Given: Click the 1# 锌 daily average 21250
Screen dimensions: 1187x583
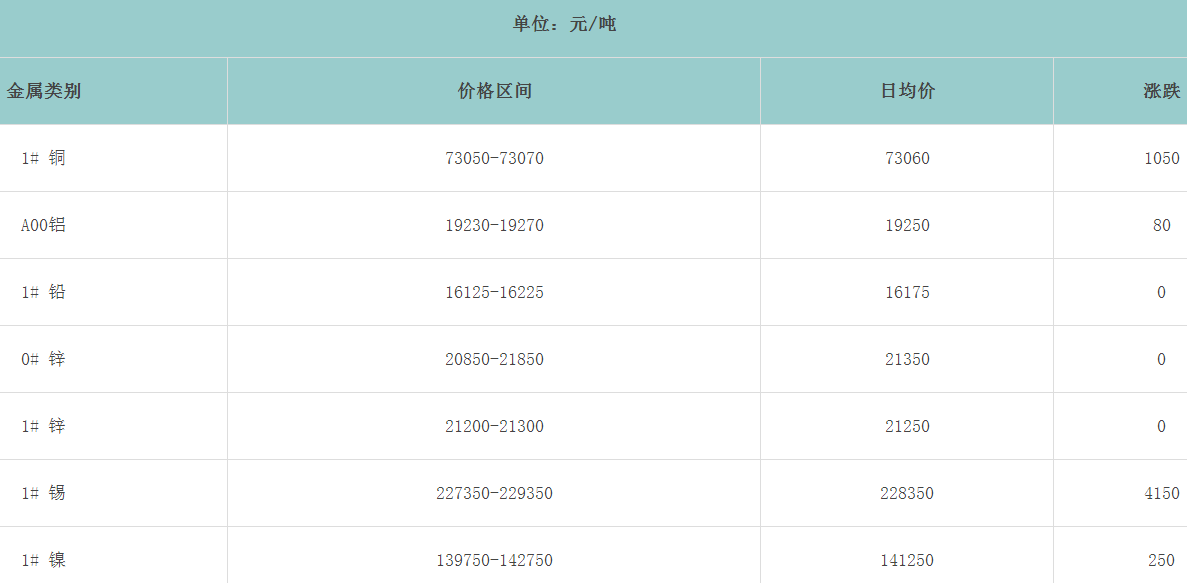Looking at the screenshot, I should click(x=907, y=426).
